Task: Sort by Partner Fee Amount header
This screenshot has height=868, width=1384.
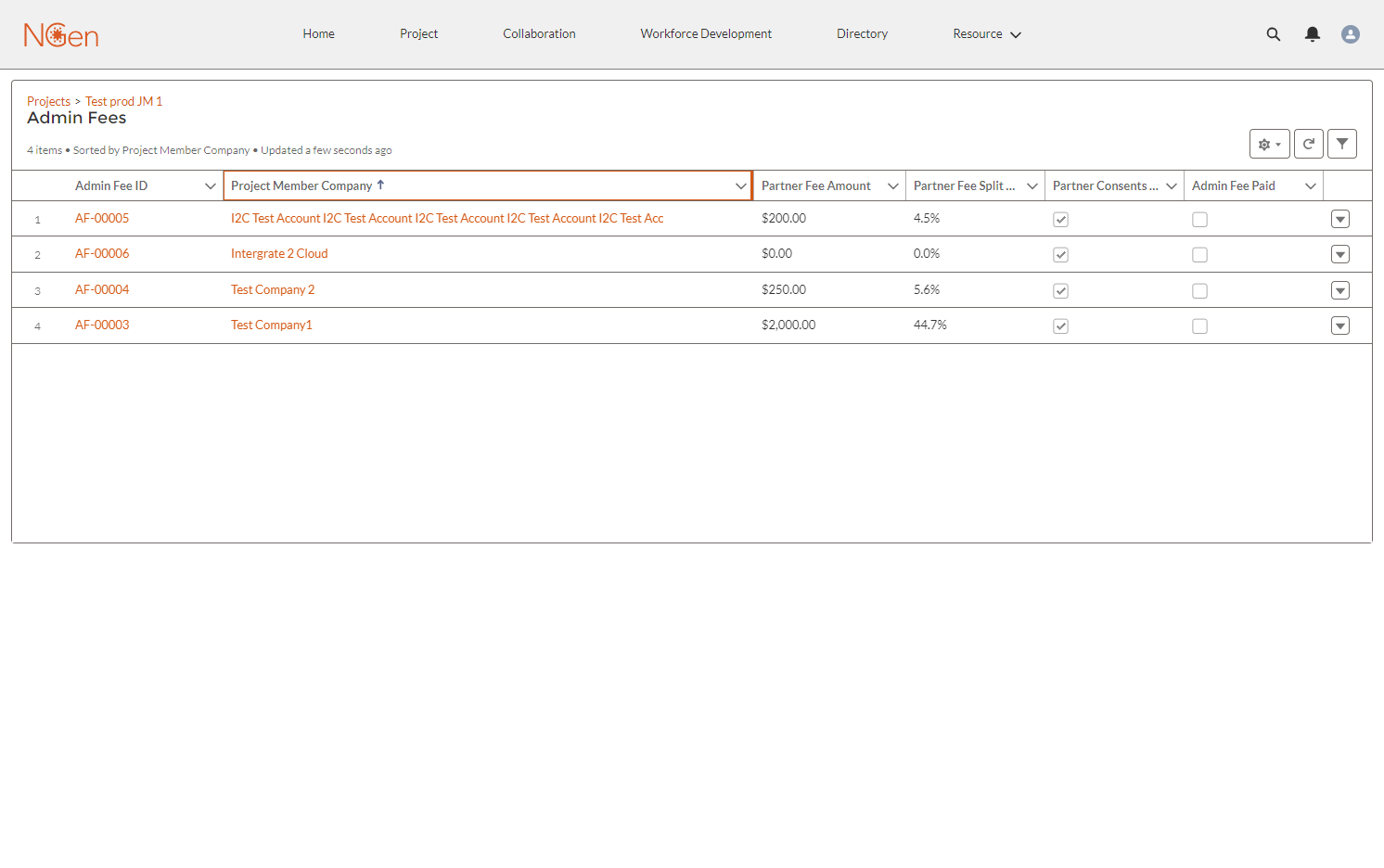Action: click(816, 186)
